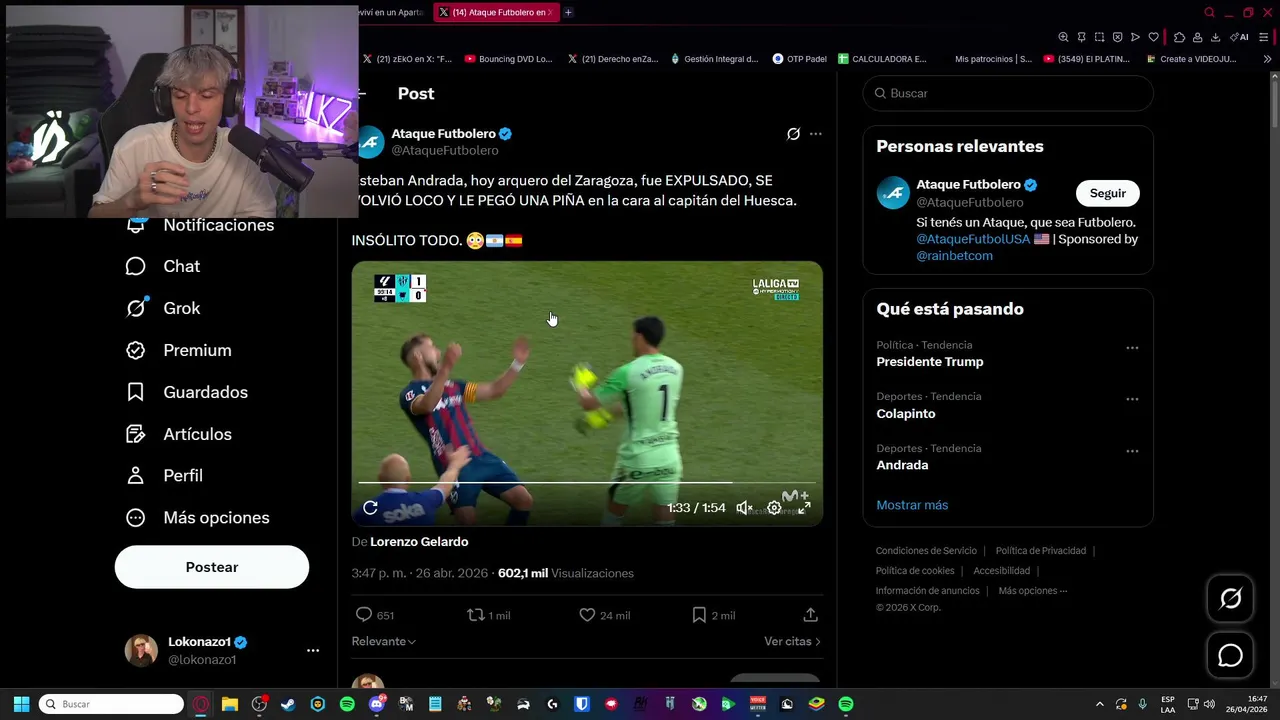1280x720 pixels.
Task: Click the Buscar search field on X
Action: click(x=1008, y=93)
